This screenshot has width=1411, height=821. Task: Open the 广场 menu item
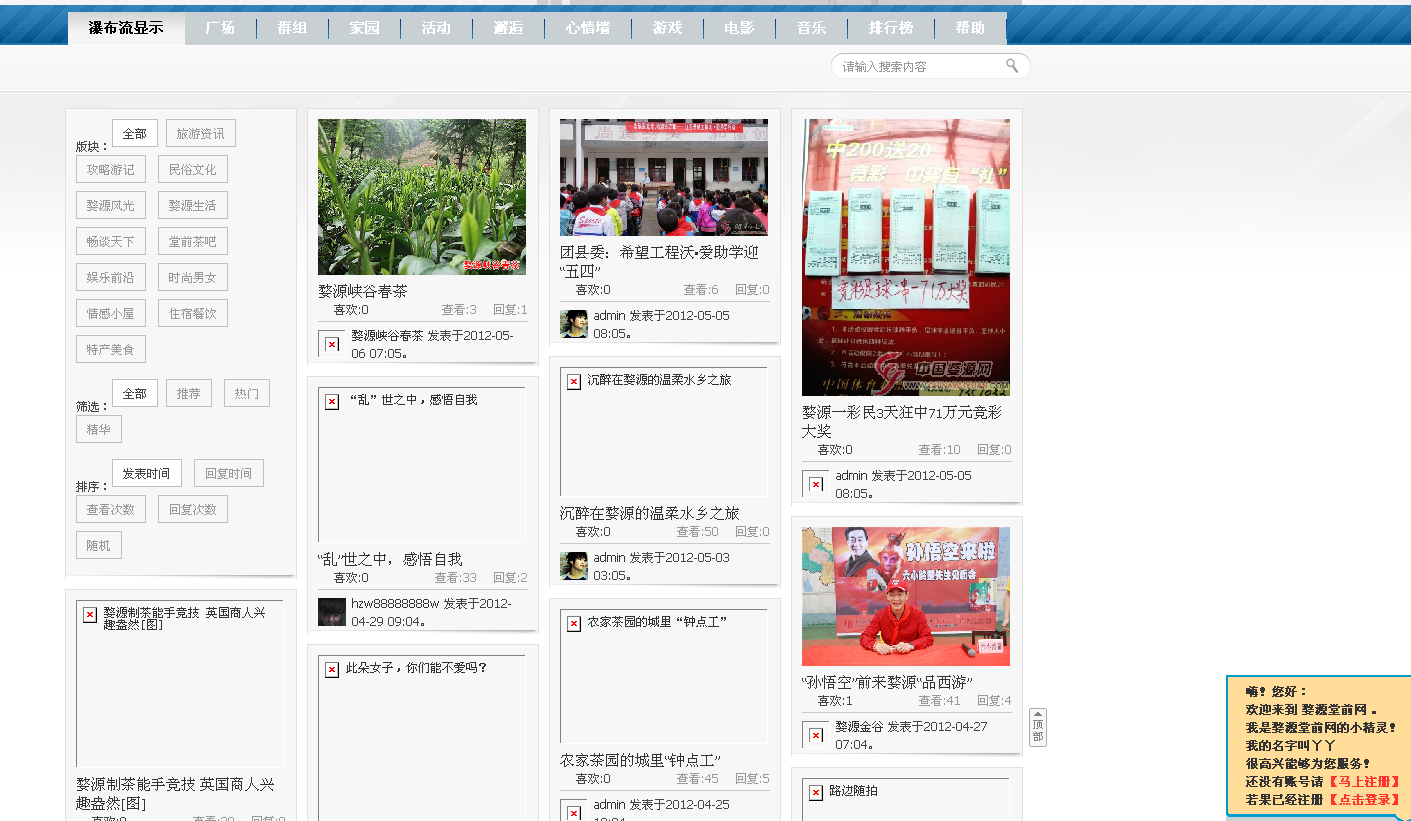point(220,28)
